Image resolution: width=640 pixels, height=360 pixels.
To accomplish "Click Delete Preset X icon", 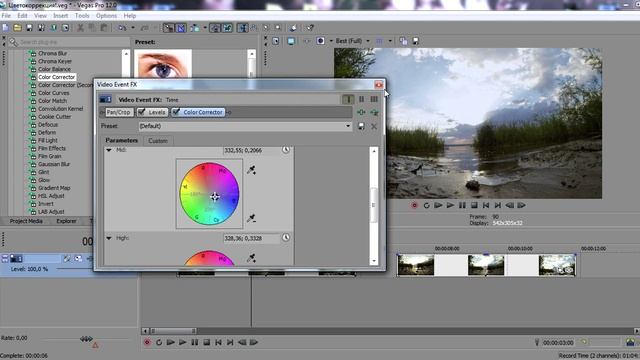I will coord(374,127).
